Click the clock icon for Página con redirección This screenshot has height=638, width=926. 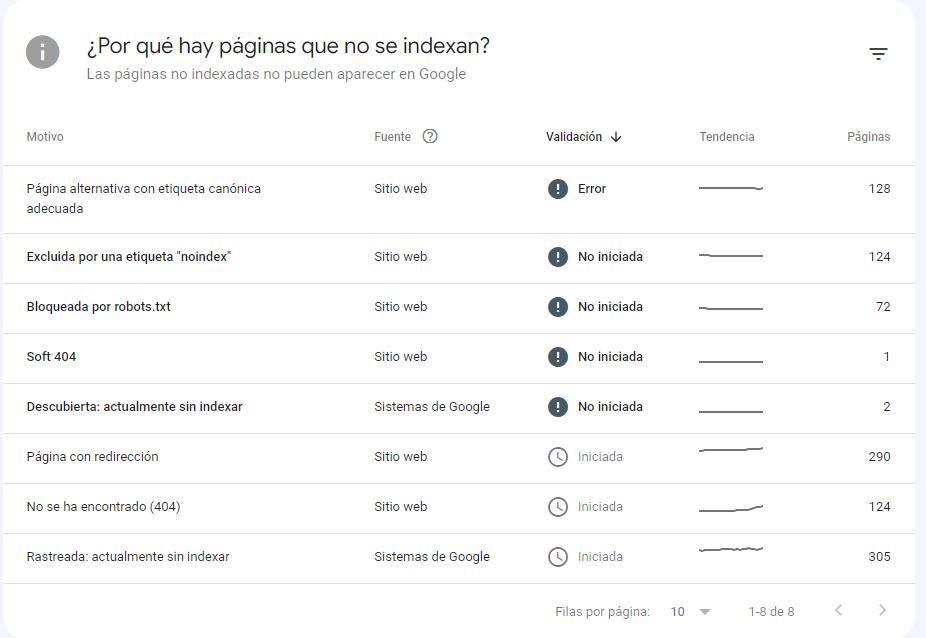557,457
